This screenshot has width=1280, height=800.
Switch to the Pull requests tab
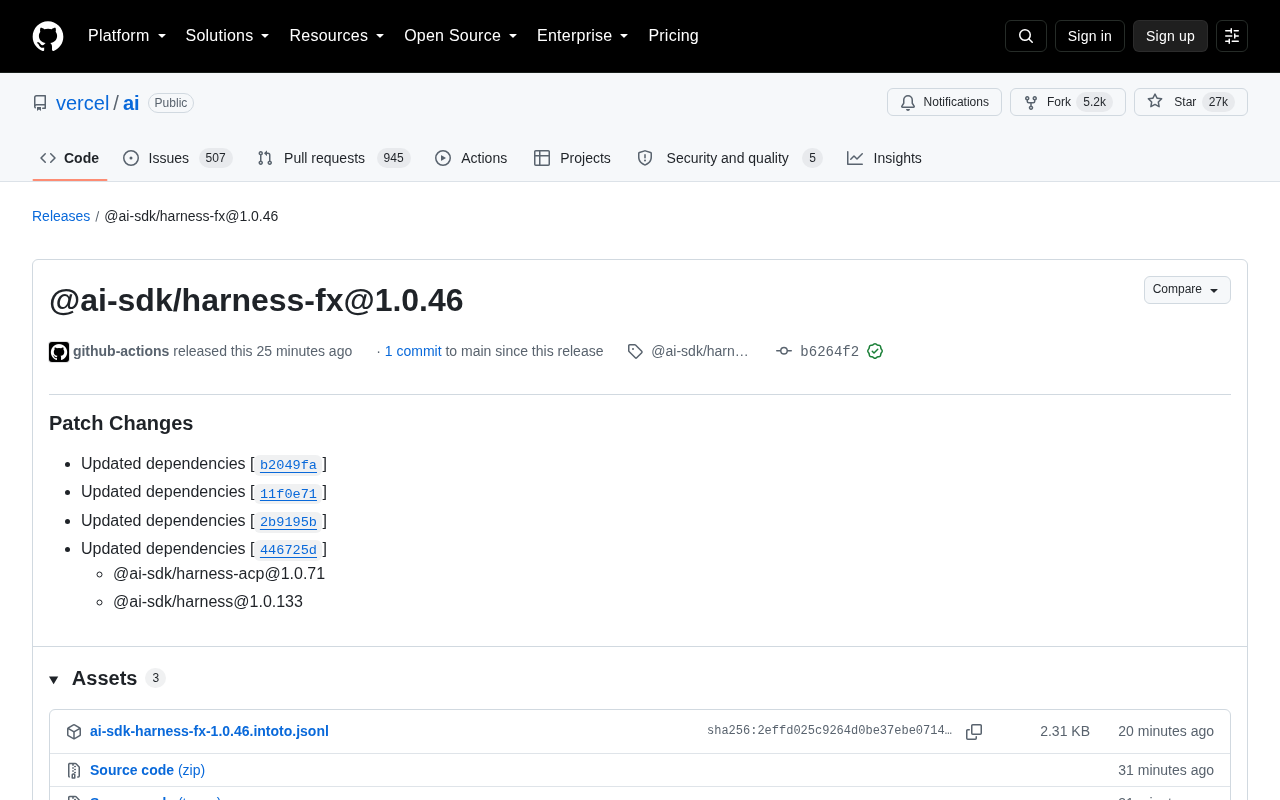coord(333,158)
